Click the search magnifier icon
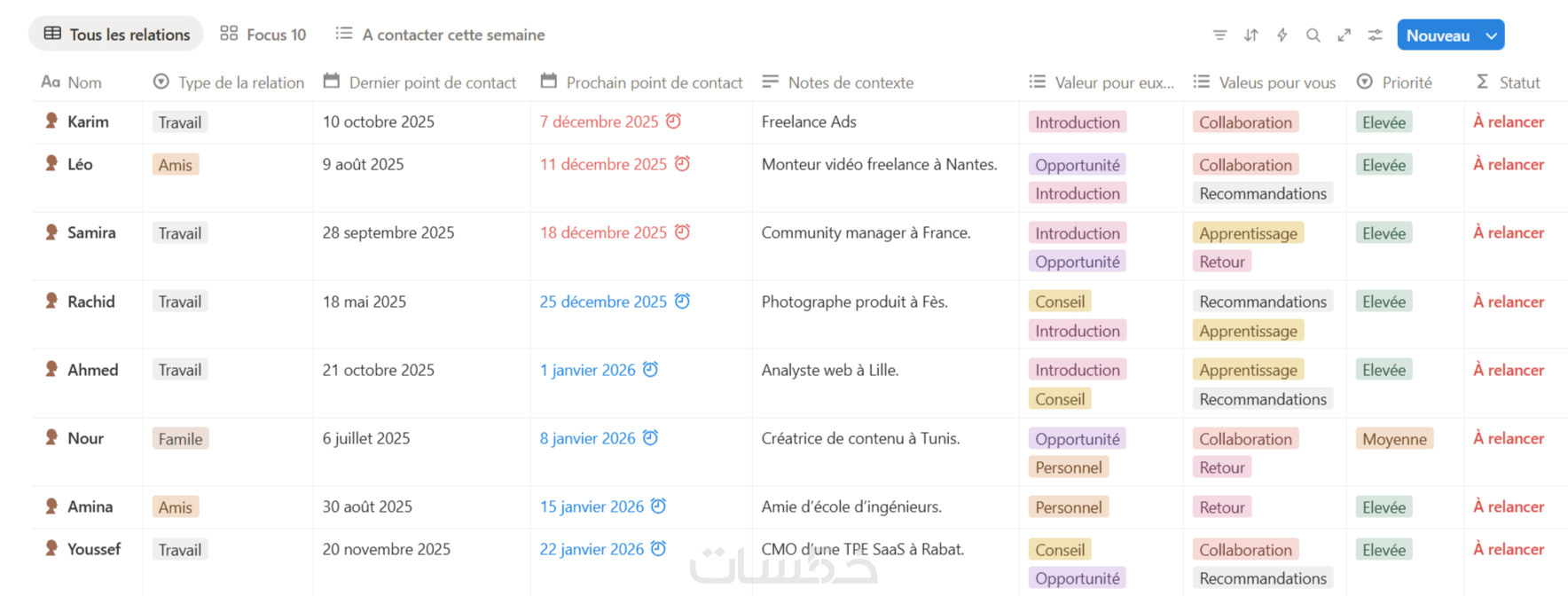1568x596 pixels. click(x=1313, y=35)
